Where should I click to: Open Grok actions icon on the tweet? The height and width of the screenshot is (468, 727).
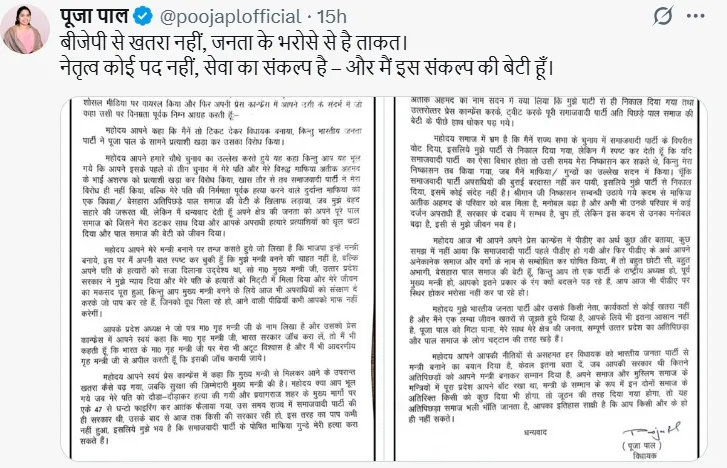tap(663, 17)
